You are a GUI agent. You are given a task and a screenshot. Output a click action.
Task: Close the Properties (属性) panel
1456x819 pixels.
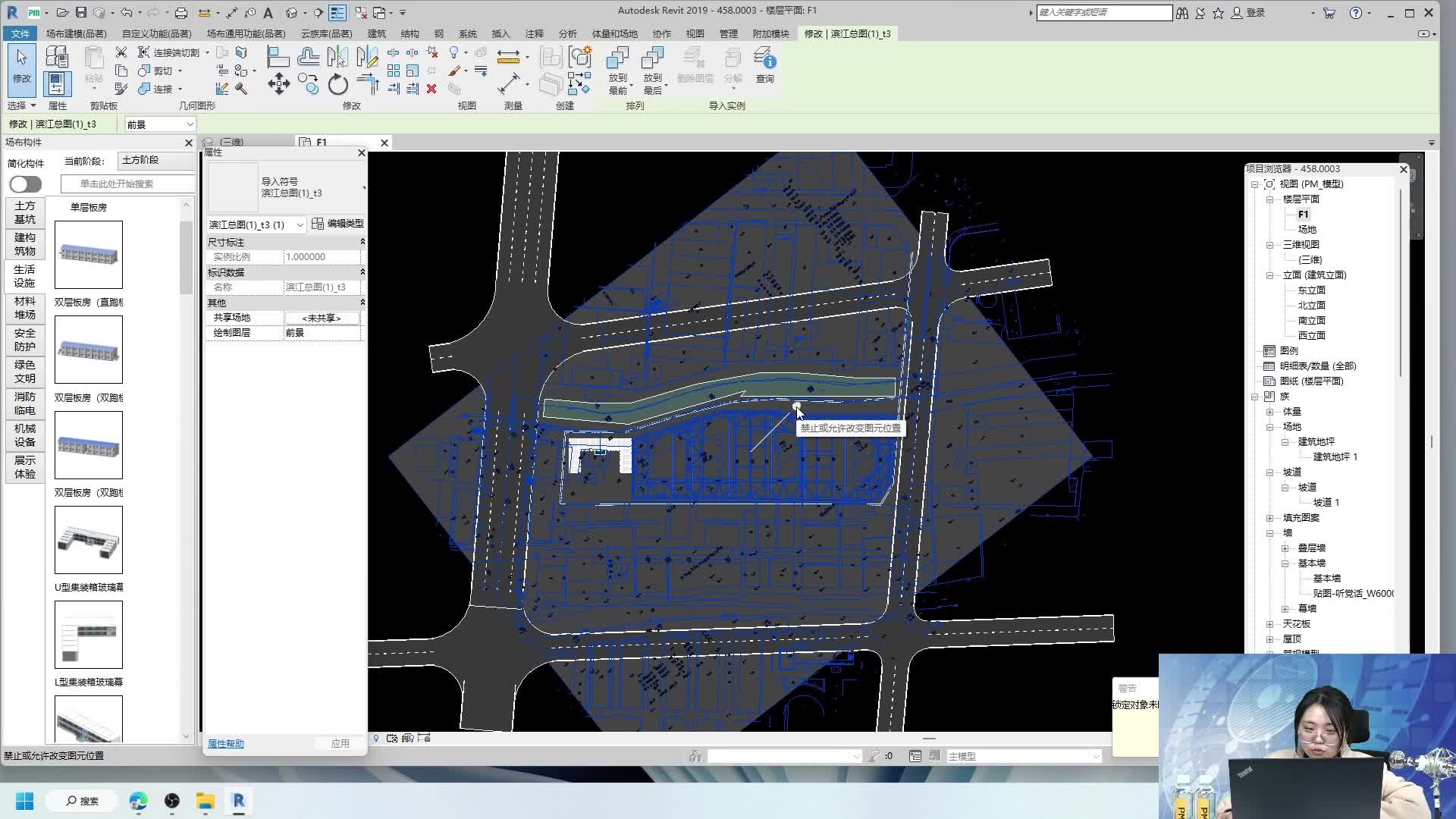coord(362,152)
